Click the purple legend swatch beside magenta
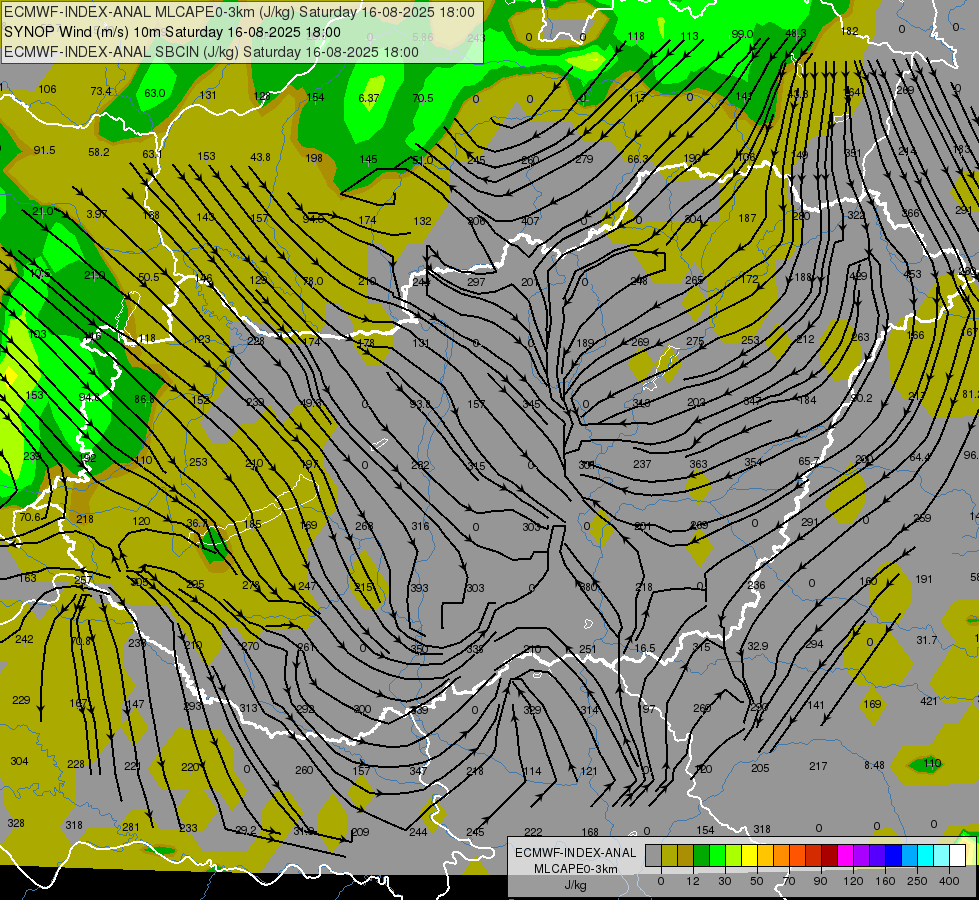 coord(862,856)
